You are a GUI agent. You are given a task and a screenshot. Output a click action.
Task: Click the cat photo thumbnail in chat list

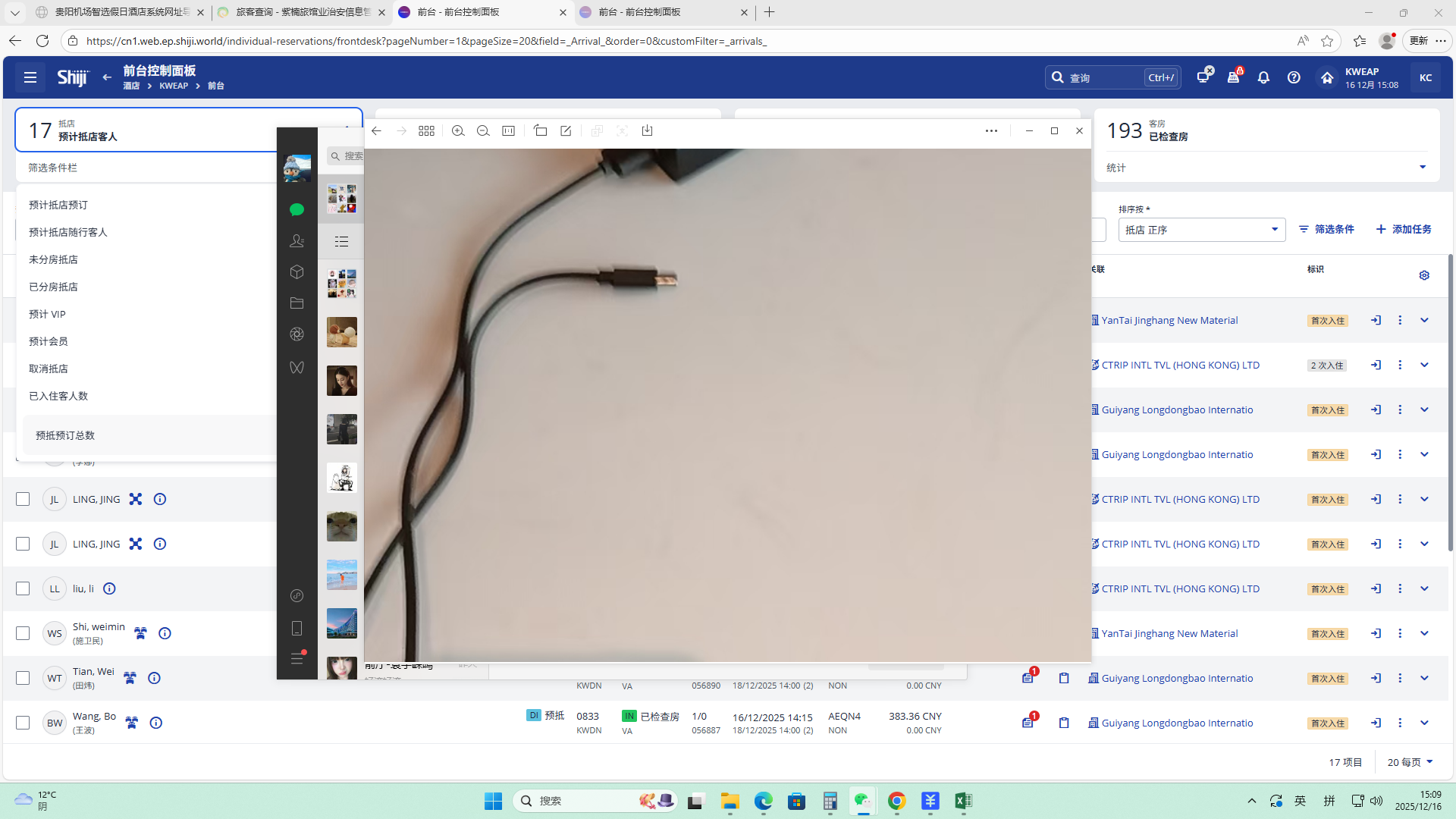pyautogui.click(x=341, y=526)
